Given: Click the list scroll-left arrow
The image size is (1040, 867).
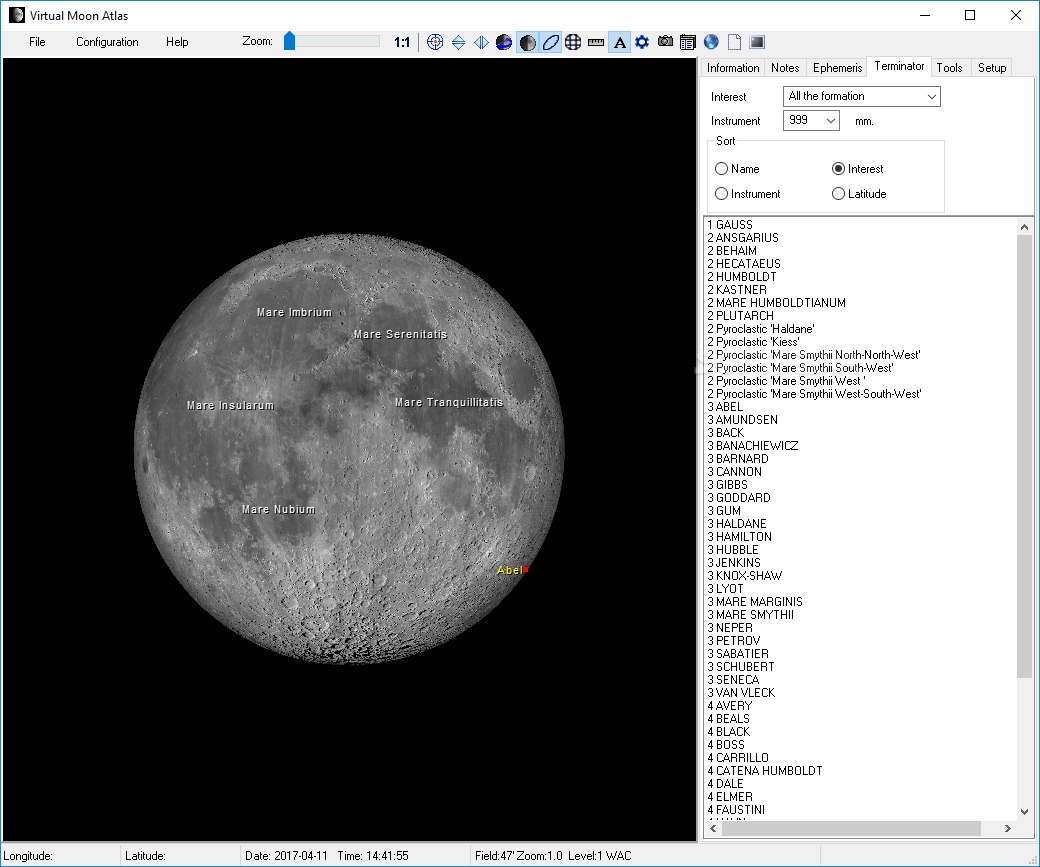Looking at the screenshot, I should [714, 828].
